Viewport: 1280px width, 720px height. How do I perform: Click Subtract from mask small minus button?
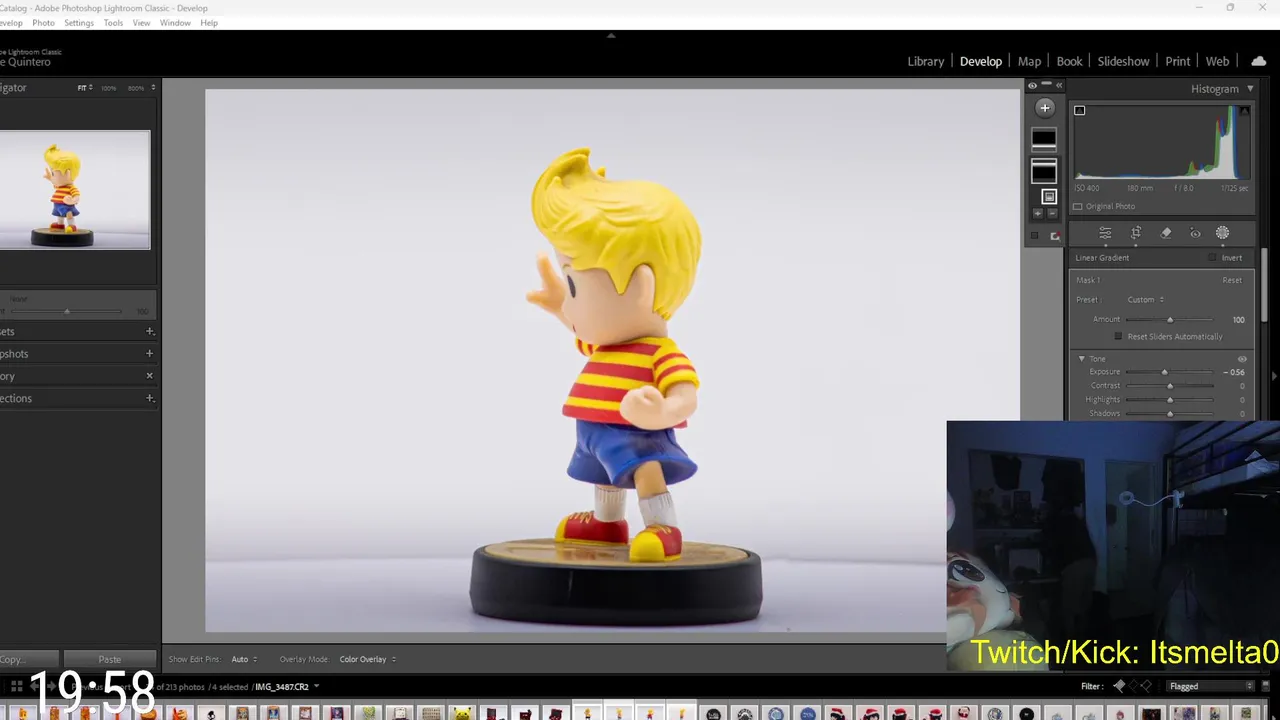pyautogui.click(x=1051, y=213)
